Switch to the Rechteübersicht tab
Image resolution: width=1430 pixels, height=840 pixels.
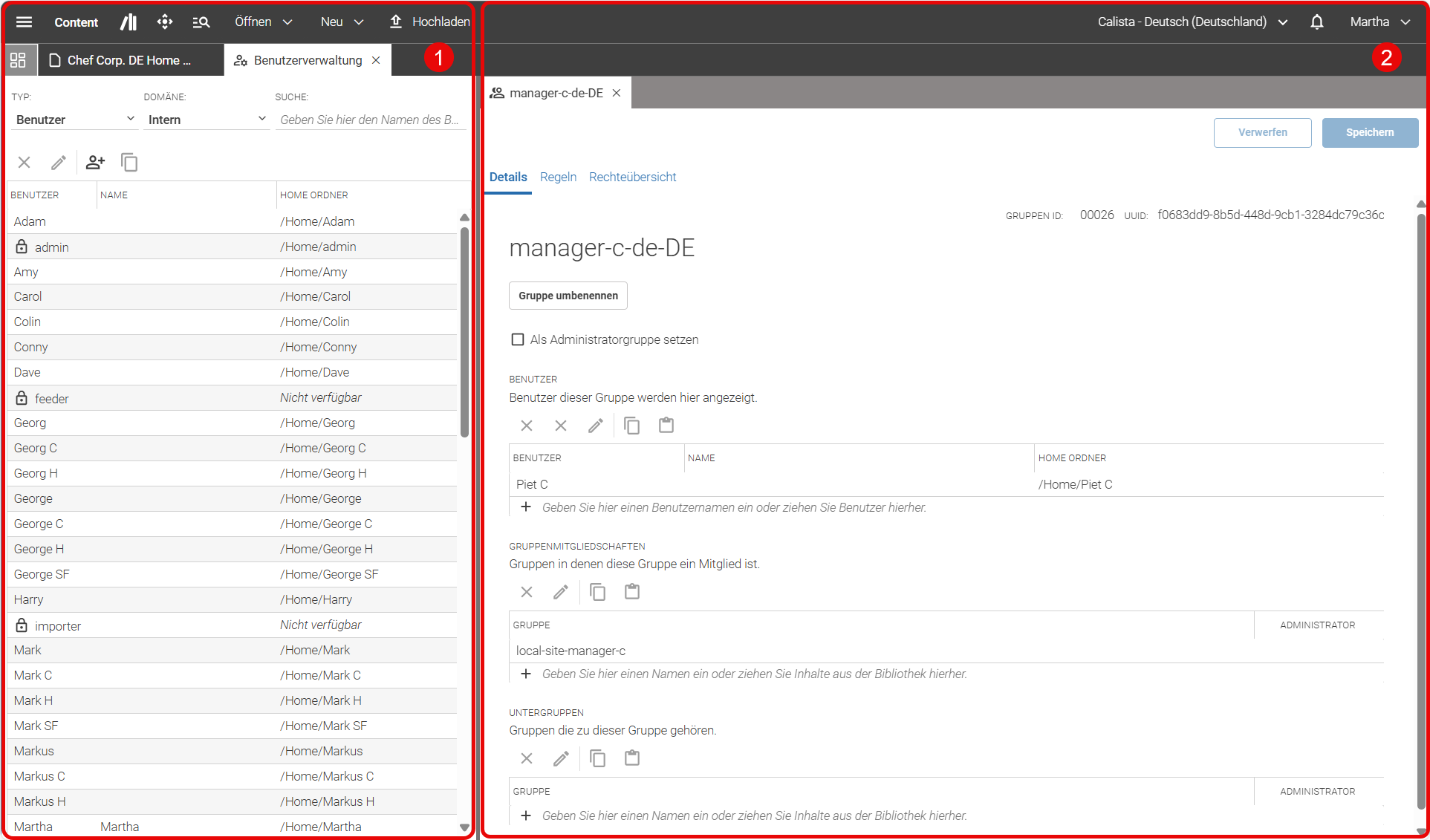(632, 177)
